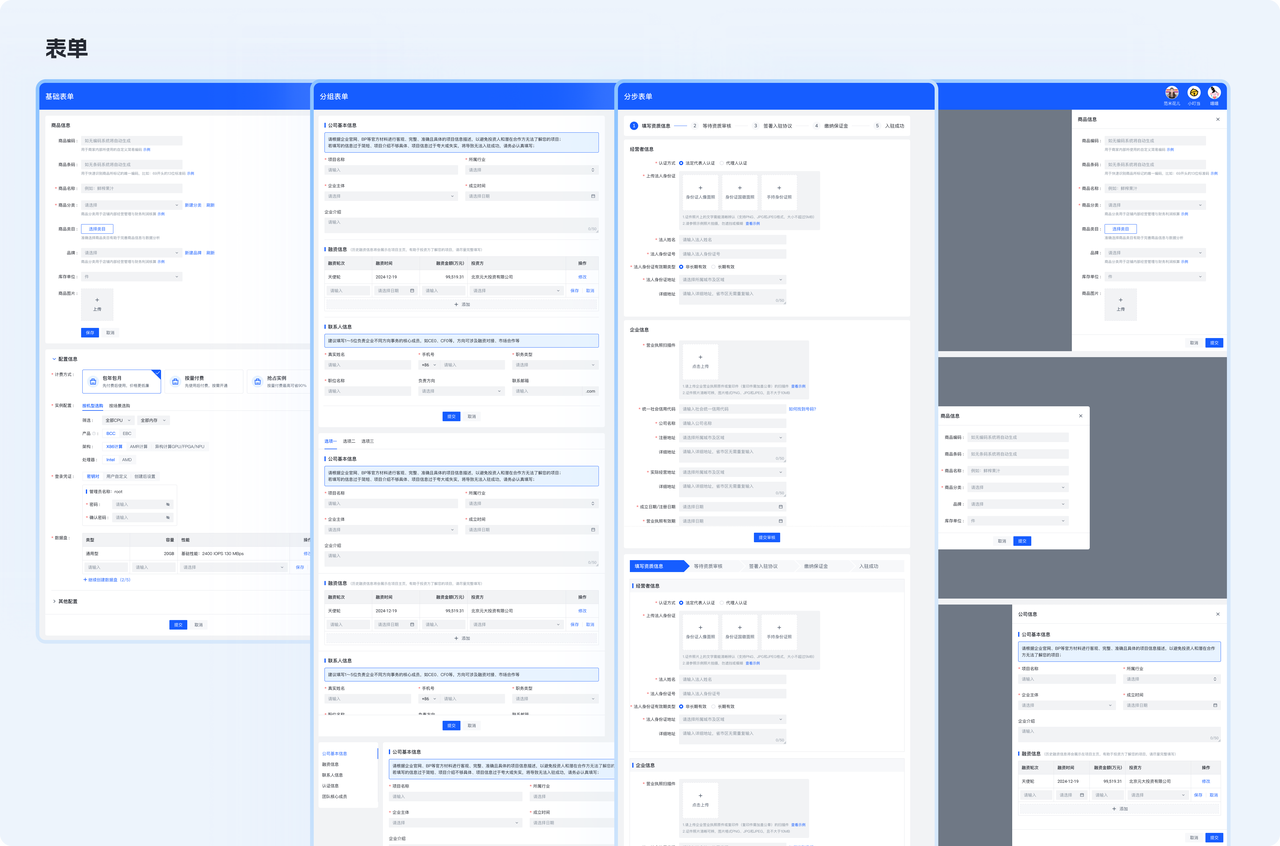This screenshot has height=846, width=1280.
Task: Upload 身份证人像面 in the numbered-step 分步表单
Action: click(700, 191)
